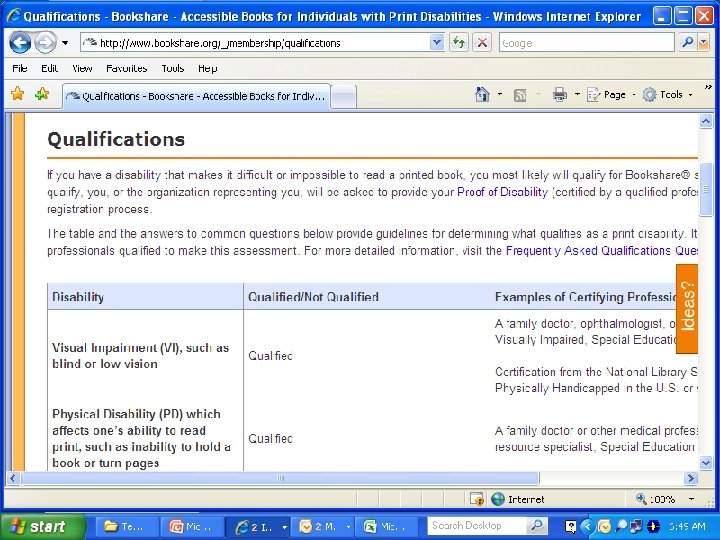Click the Windows Start button

click(41, 526)
